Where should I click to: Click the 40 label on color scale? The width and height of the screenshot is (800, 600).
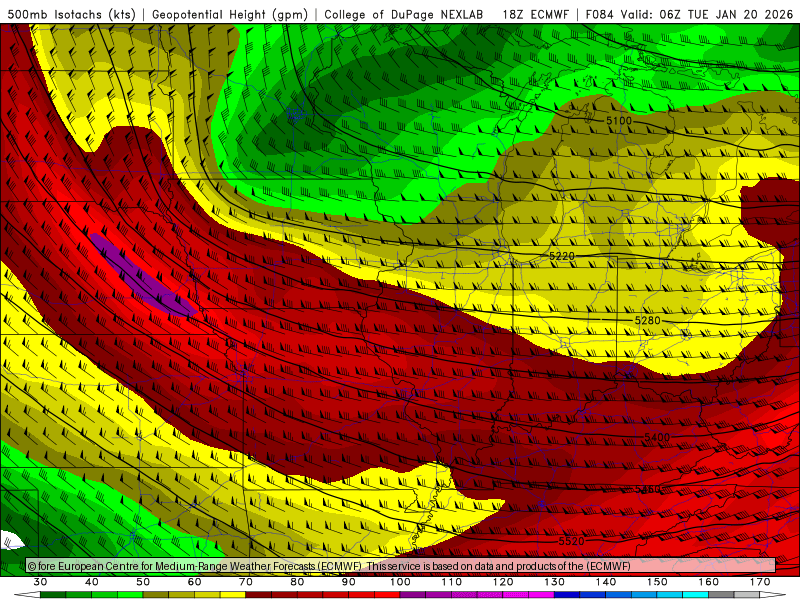click(91, 582)
